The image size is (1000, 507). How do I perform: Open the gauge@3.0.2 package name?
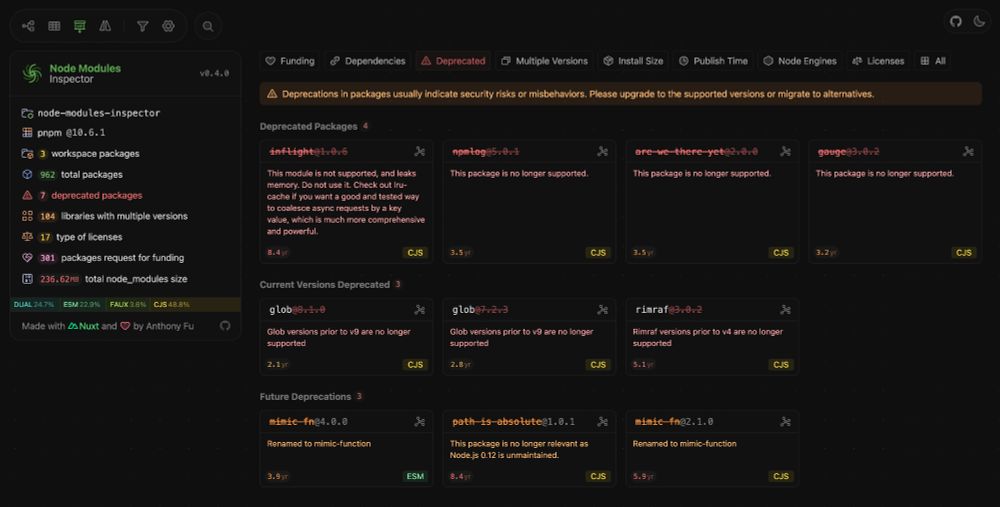(x=848, y=152)
